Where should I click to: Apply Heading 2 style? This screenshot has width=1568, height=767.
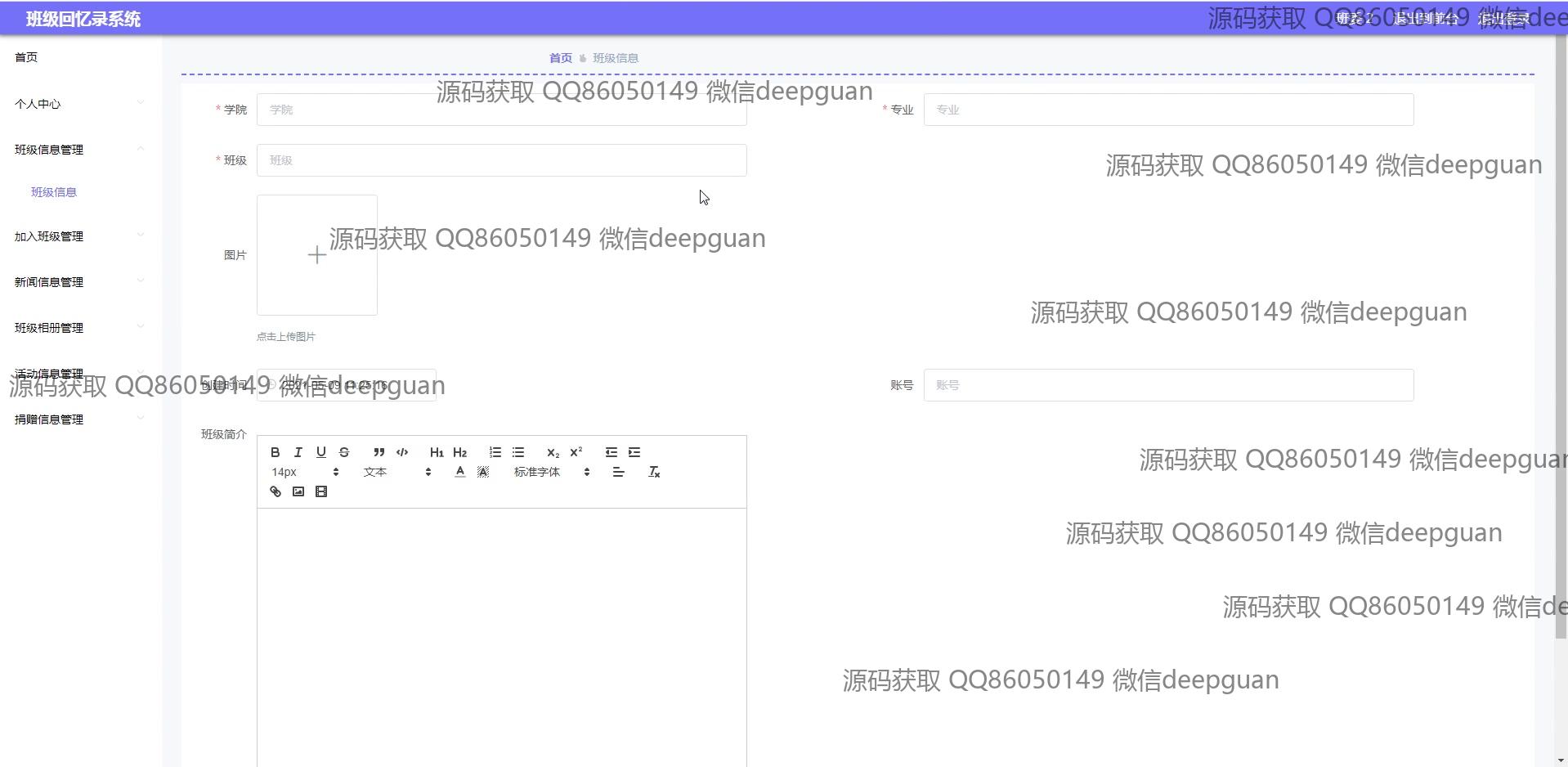point(460,452)
